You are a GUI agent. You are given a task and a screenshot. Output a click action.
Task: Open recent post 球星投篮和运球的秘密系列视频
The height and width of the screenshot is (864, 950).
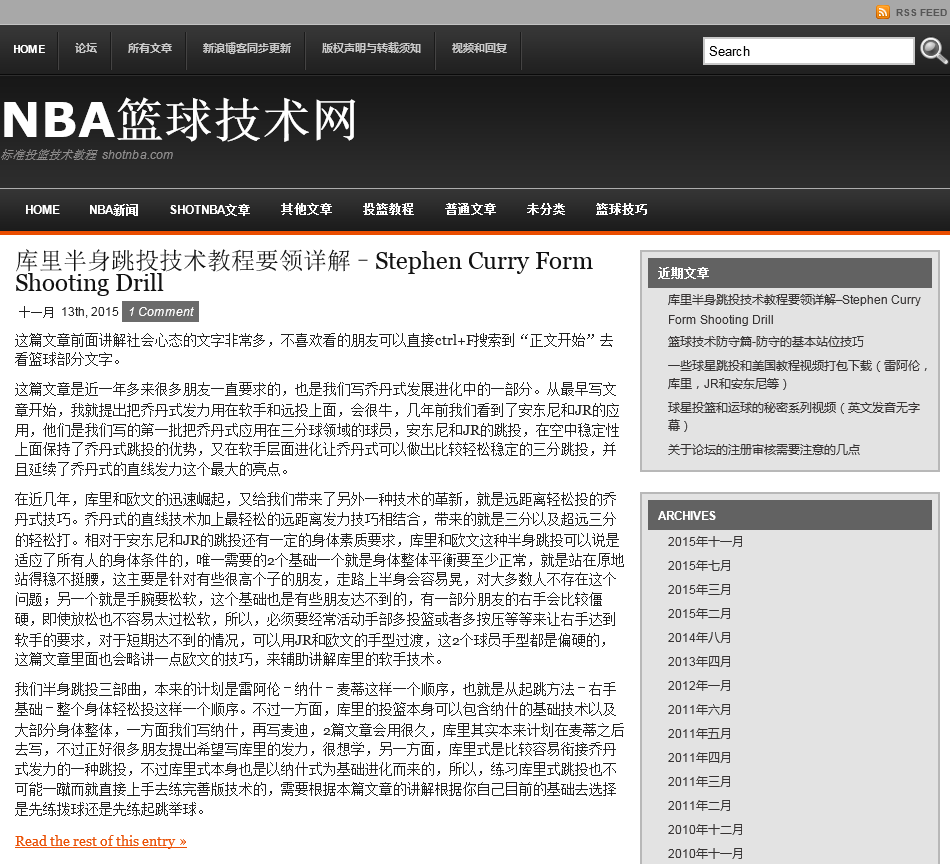(x=794, y=416)
